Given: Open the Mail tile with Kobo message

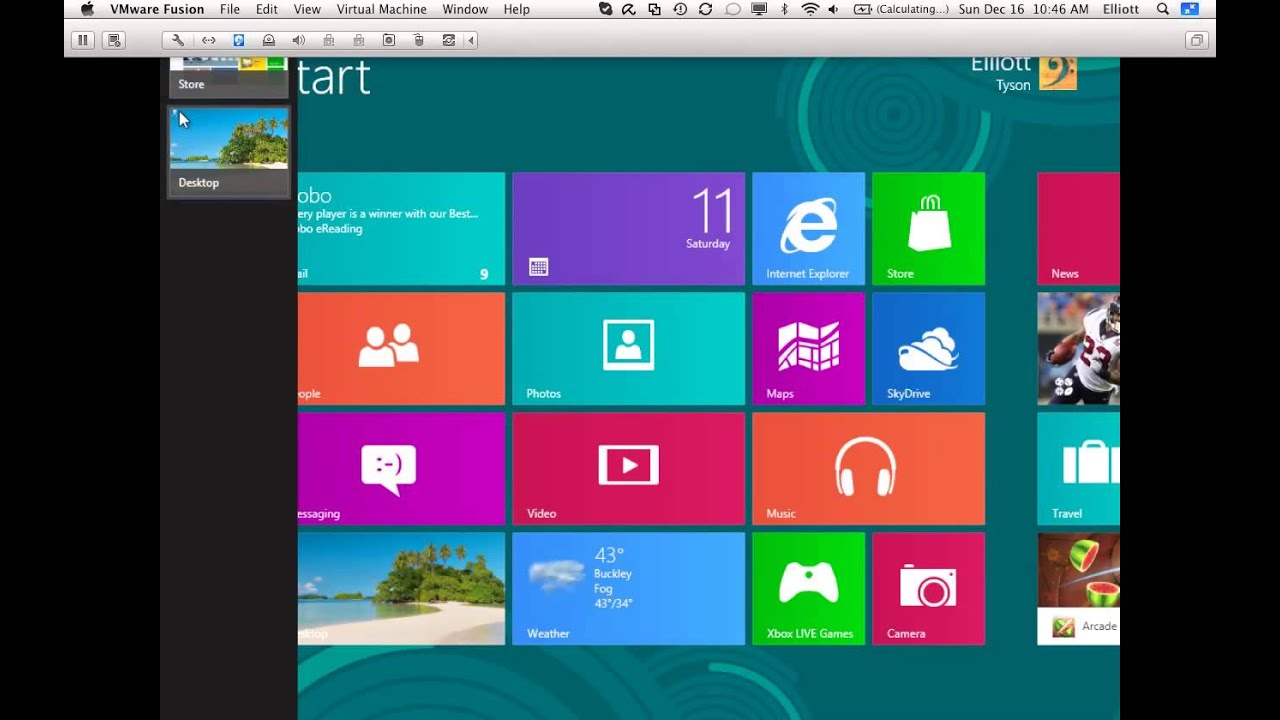Looking at the screenshot, I should point(401,229).
